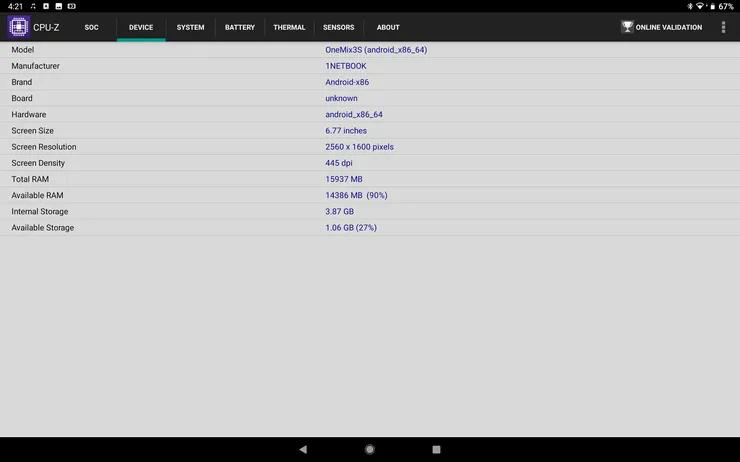Open the ABOUT tab
The height and width of the screenshot is (462, 740).
388,27
